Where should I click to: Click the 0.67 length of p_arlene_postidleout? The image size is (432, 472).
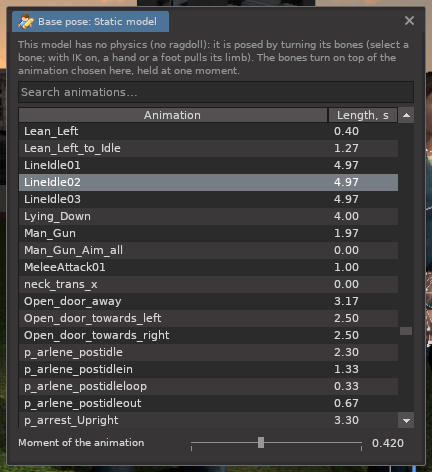tap(346, 403)
